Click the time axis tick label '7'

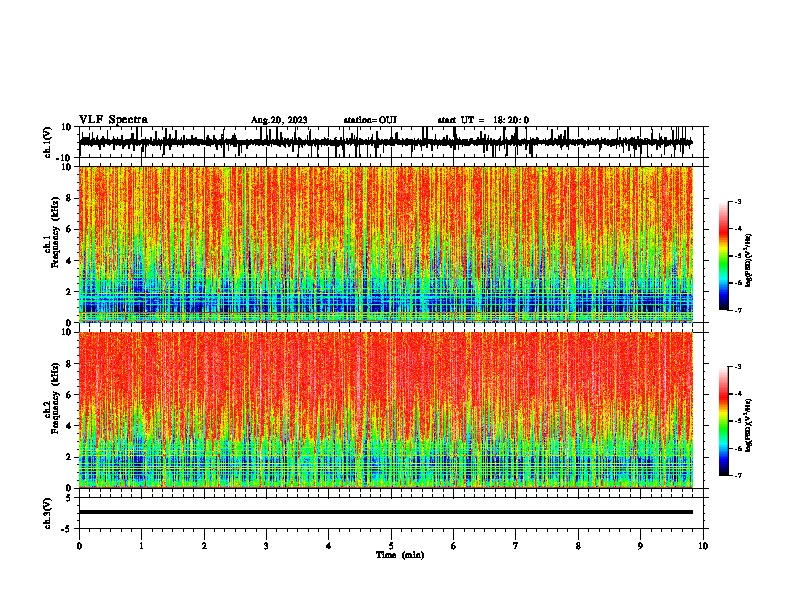(516, 546)
